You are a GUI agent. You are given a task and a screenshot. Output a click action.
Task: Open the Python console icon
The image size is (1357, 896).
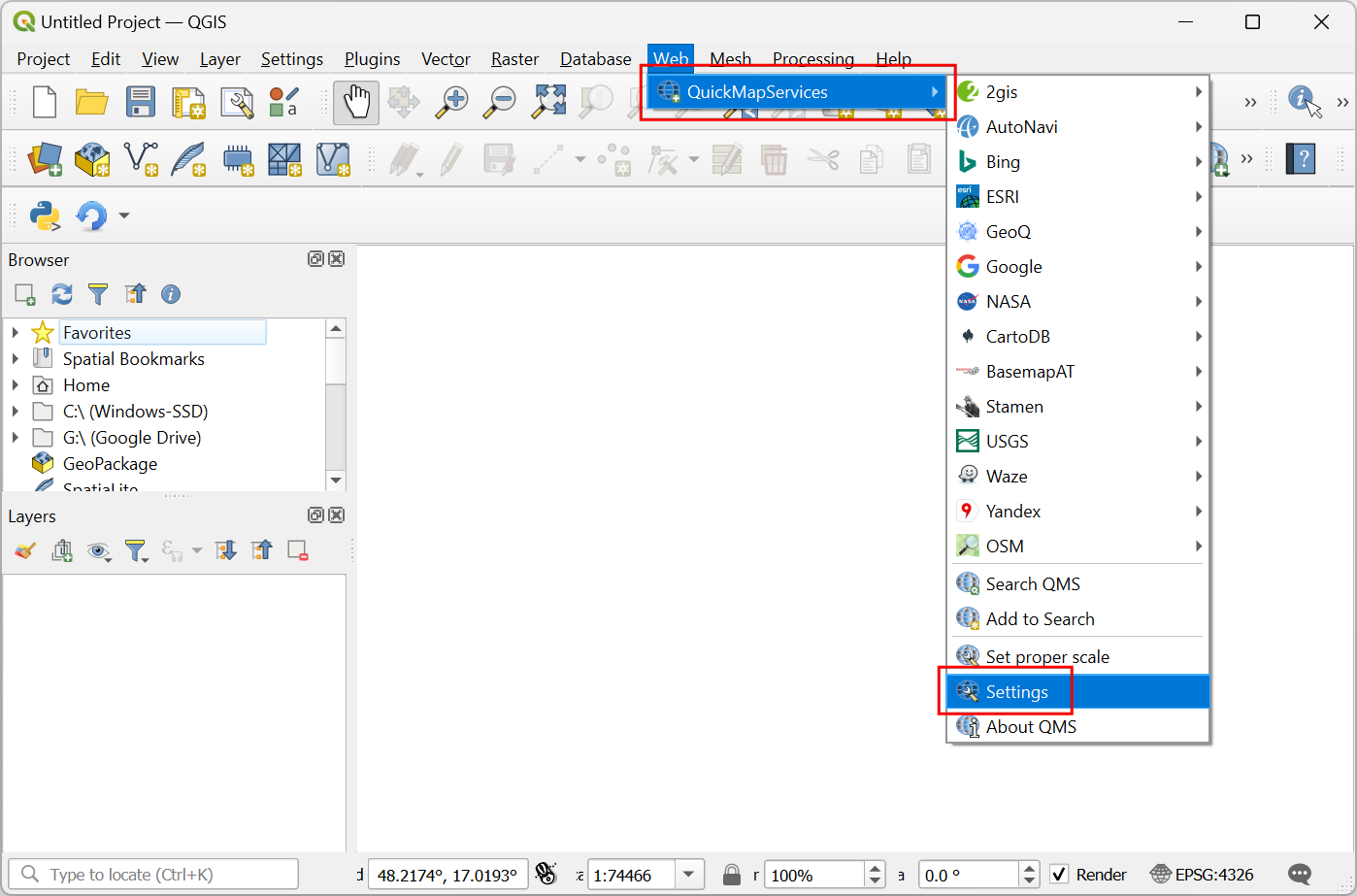click(x=45, y=216)
